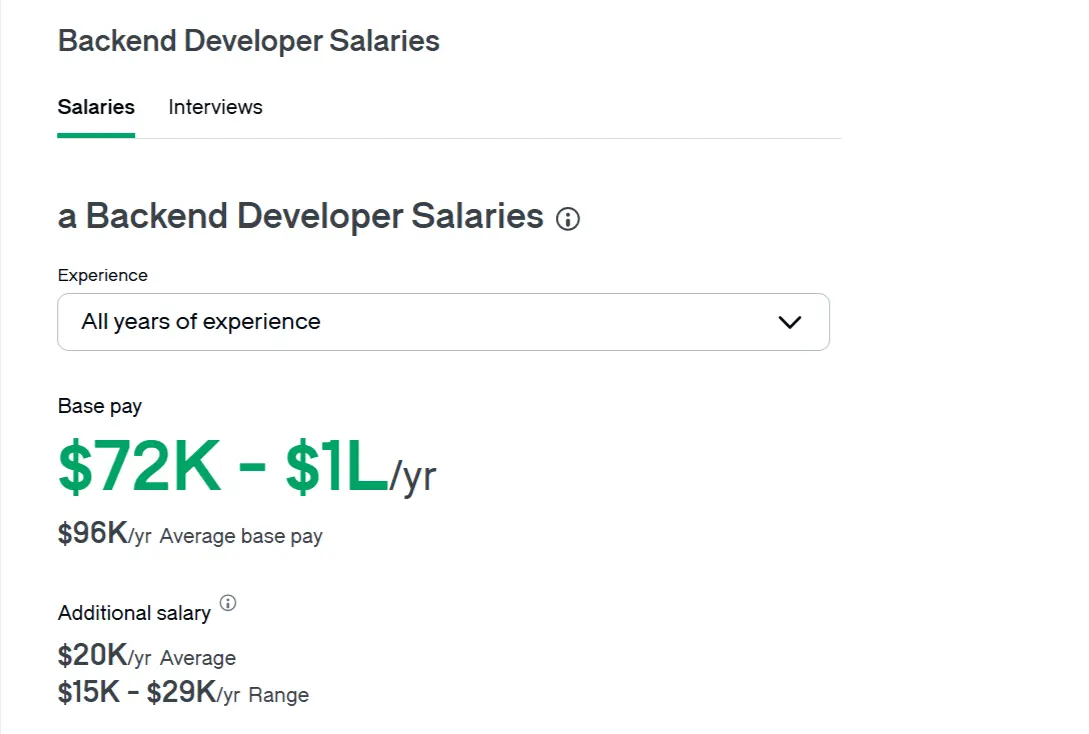The image size is (1089, 734).
Task: Open the All years of experience dropdown
Action: click(443, 322)
